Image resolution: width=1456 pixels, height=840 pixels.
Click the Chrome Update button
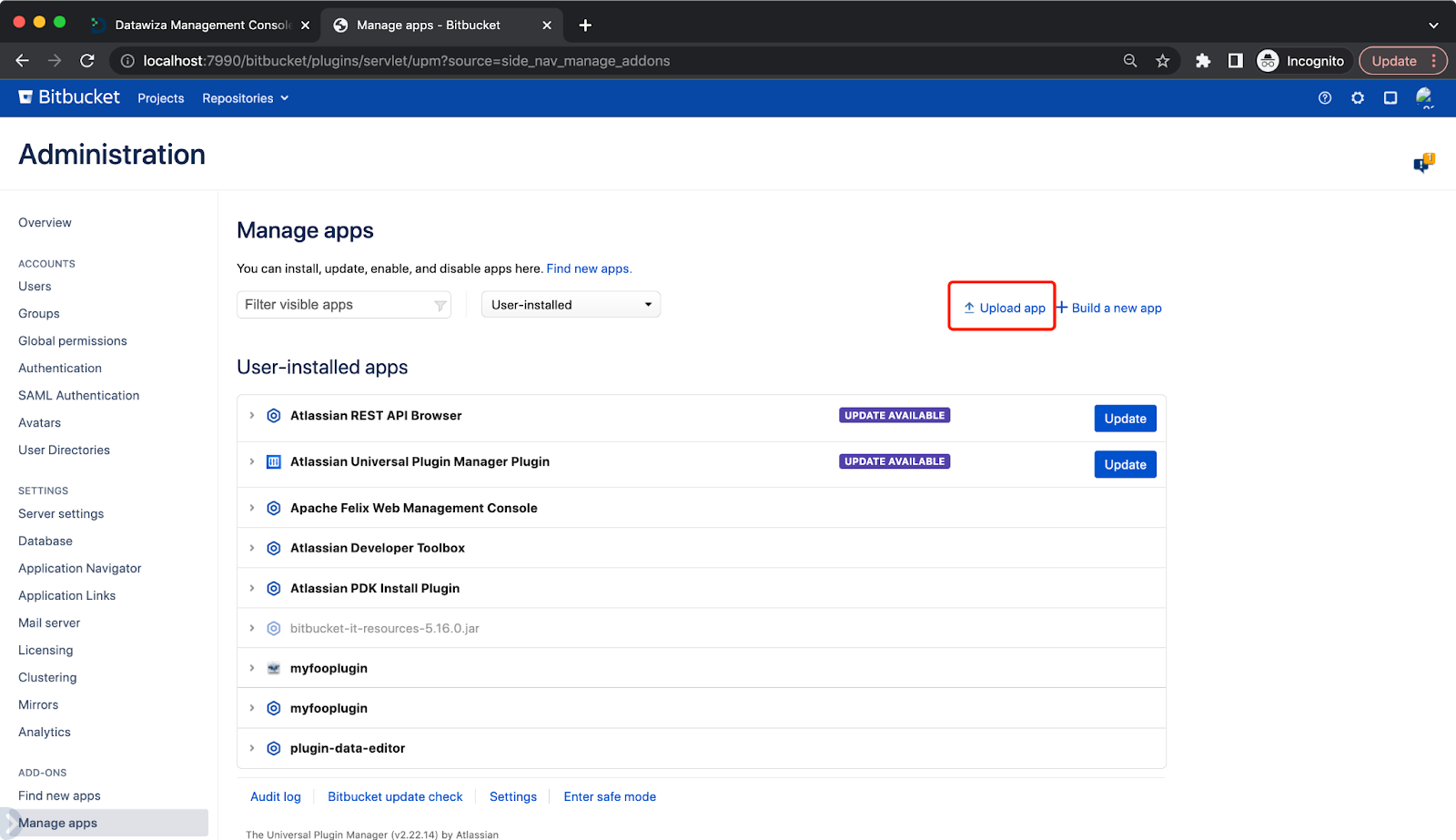click(1402, 61)
